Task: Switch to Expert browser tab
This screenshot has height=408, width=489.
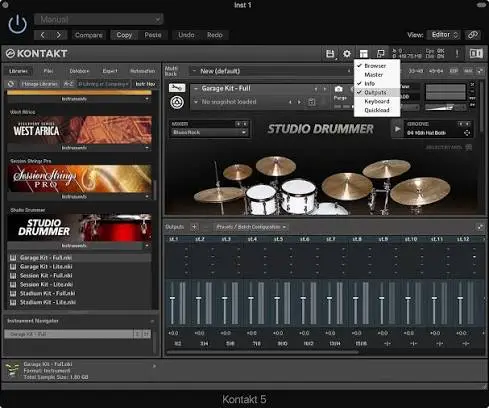Action: point(110,71)
